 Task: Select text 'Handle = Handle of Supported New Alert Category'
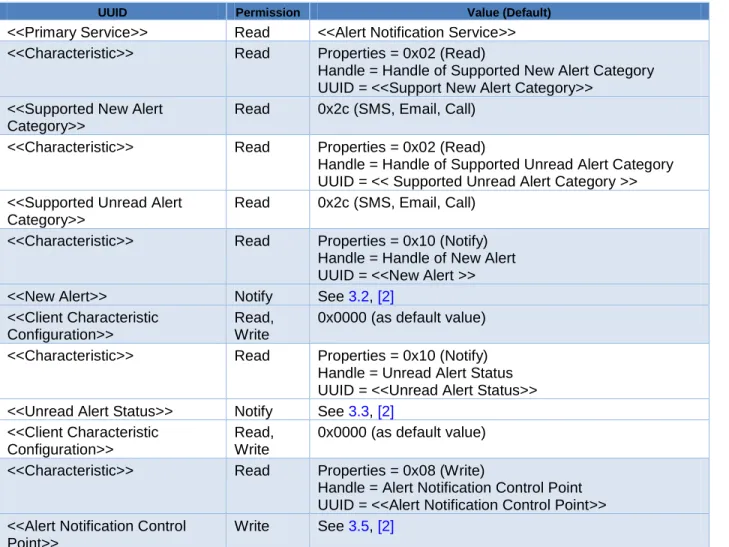[486, 71]
